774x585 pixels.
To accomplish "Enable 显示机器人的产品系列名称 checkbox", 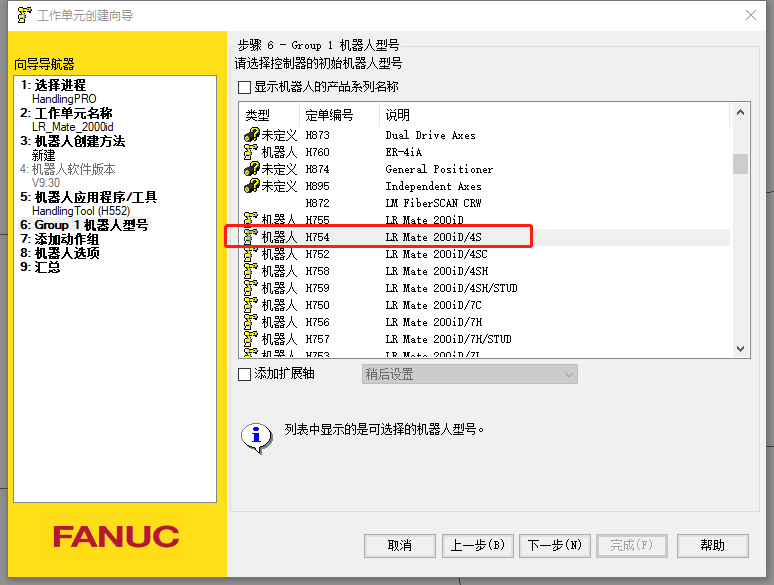I will pos(244,87).
